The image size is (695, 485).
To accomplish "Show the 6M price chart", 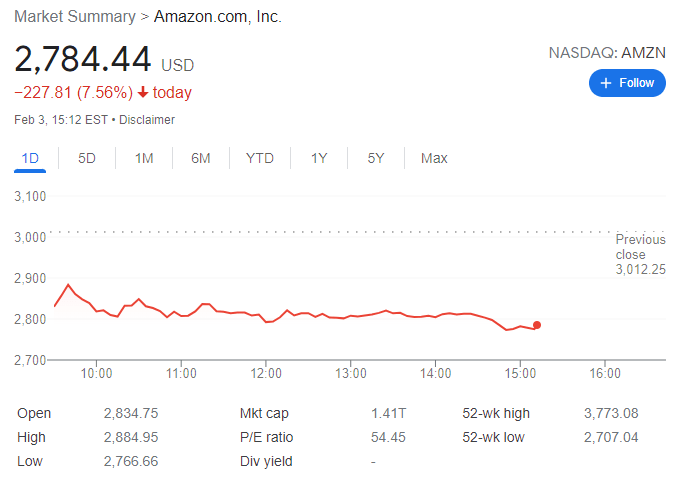I will click(201, 158).
